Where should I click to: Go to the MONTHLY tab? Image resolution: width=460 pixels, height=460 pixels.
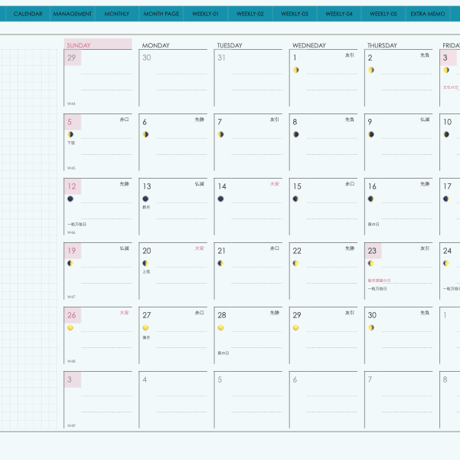[x=117, y=14]
